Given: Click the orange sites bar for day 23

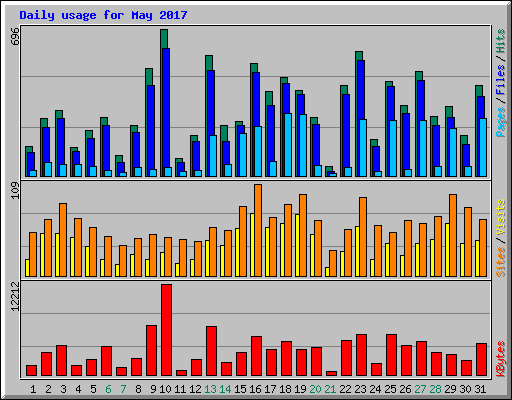Looking at the screenshot, I should pyautogui.click(x=363, y=237).
